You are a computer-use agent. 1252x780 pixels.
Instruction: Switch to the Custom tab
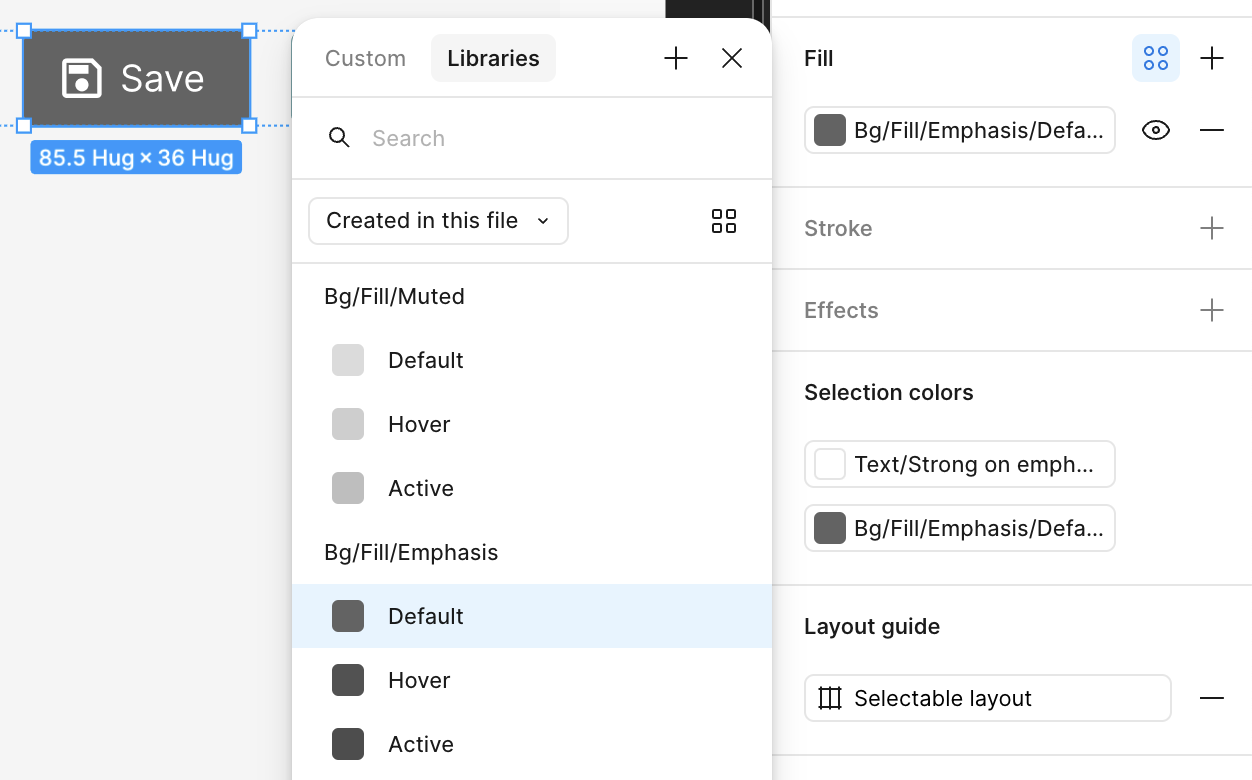[365, 59]
